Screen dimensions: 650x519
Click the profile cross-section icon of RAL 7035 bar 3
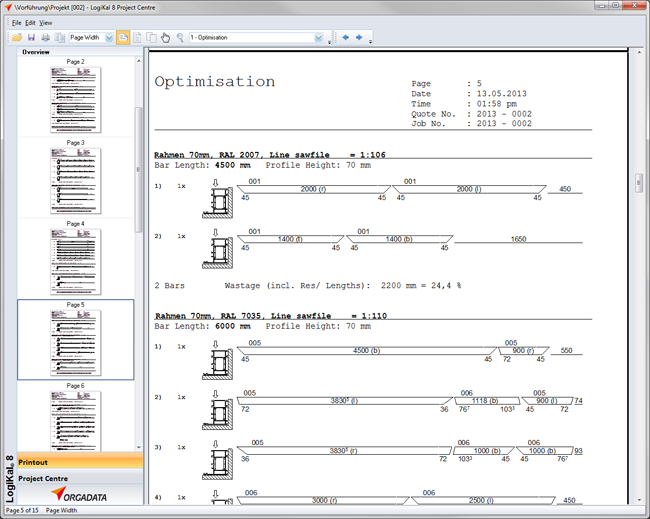point(218,463)
